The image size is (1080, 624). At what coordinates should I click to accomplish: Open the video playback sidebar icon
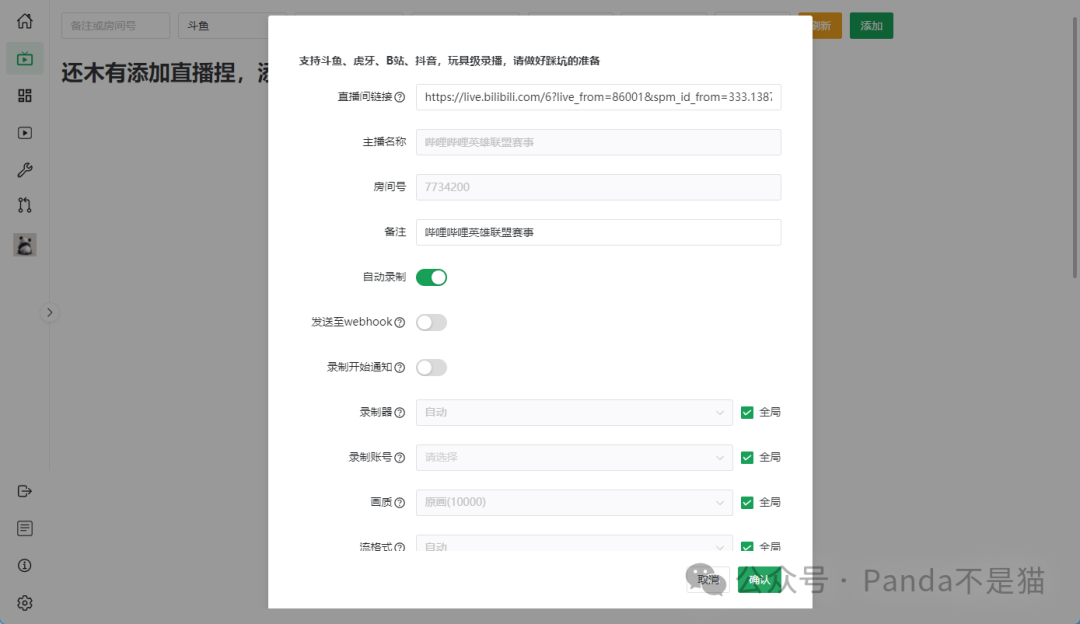[x=25, y=132]
